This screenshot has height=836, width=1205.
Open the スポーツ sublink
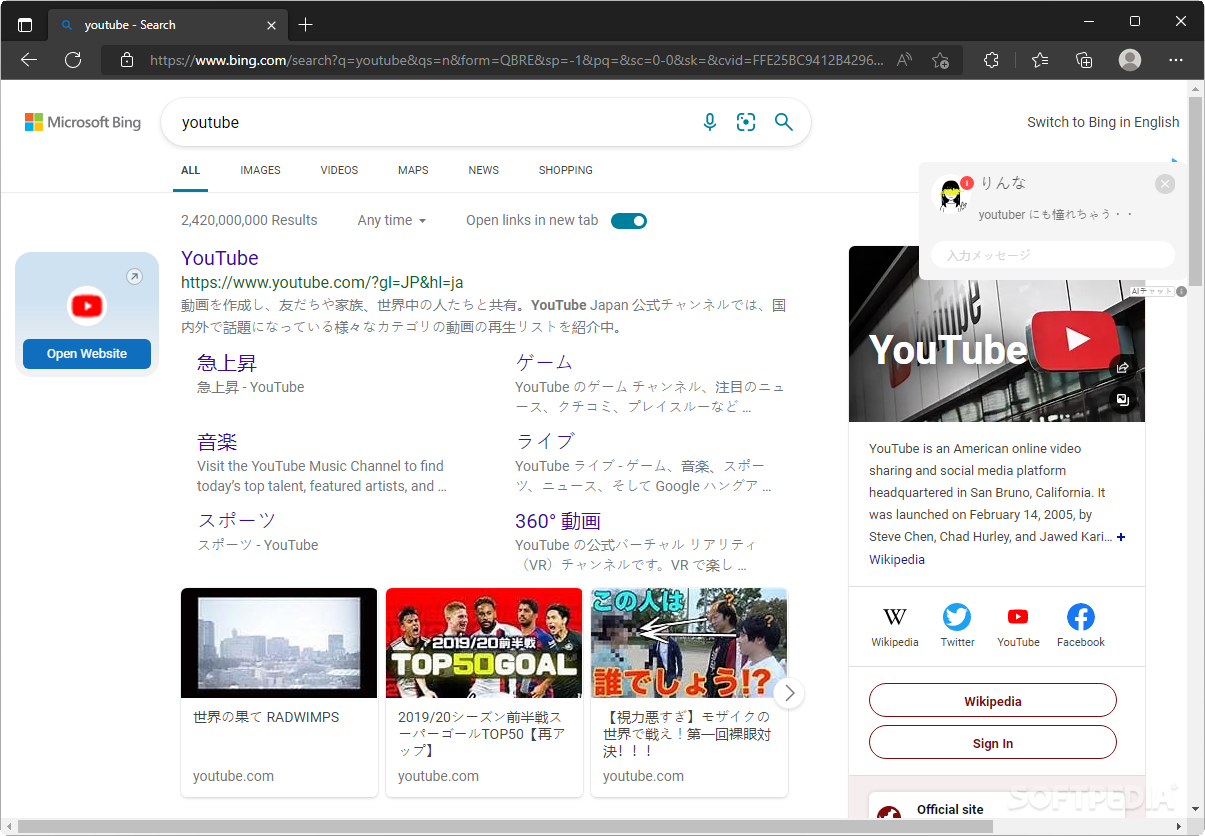[x=236, y=520]
